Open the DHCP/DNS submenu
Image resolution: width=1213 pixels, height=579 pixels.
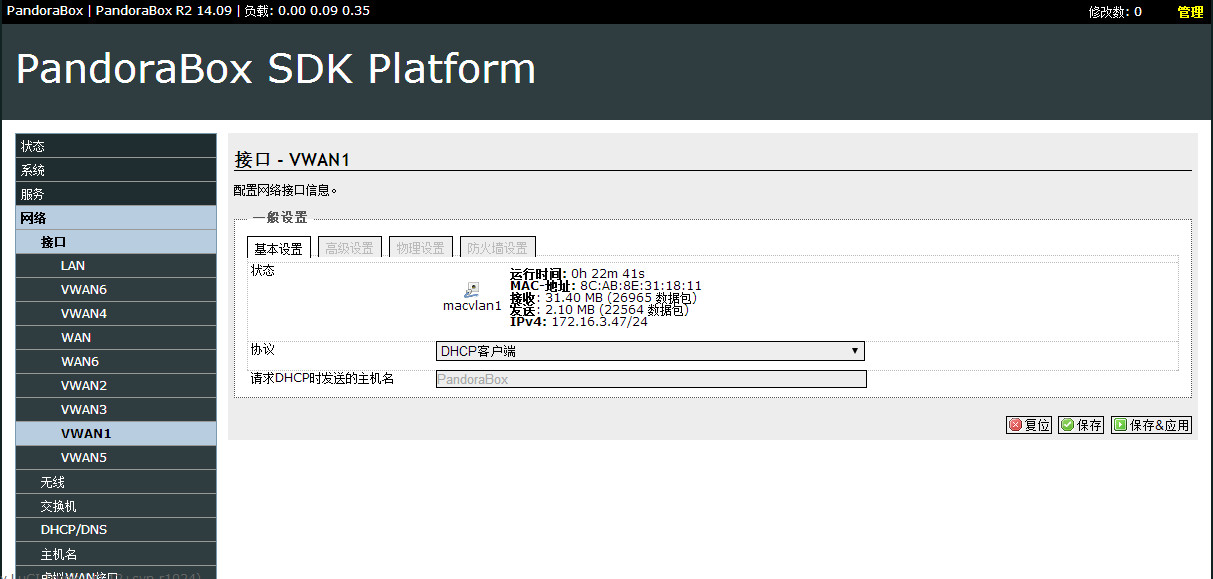[x=116, y=530]
